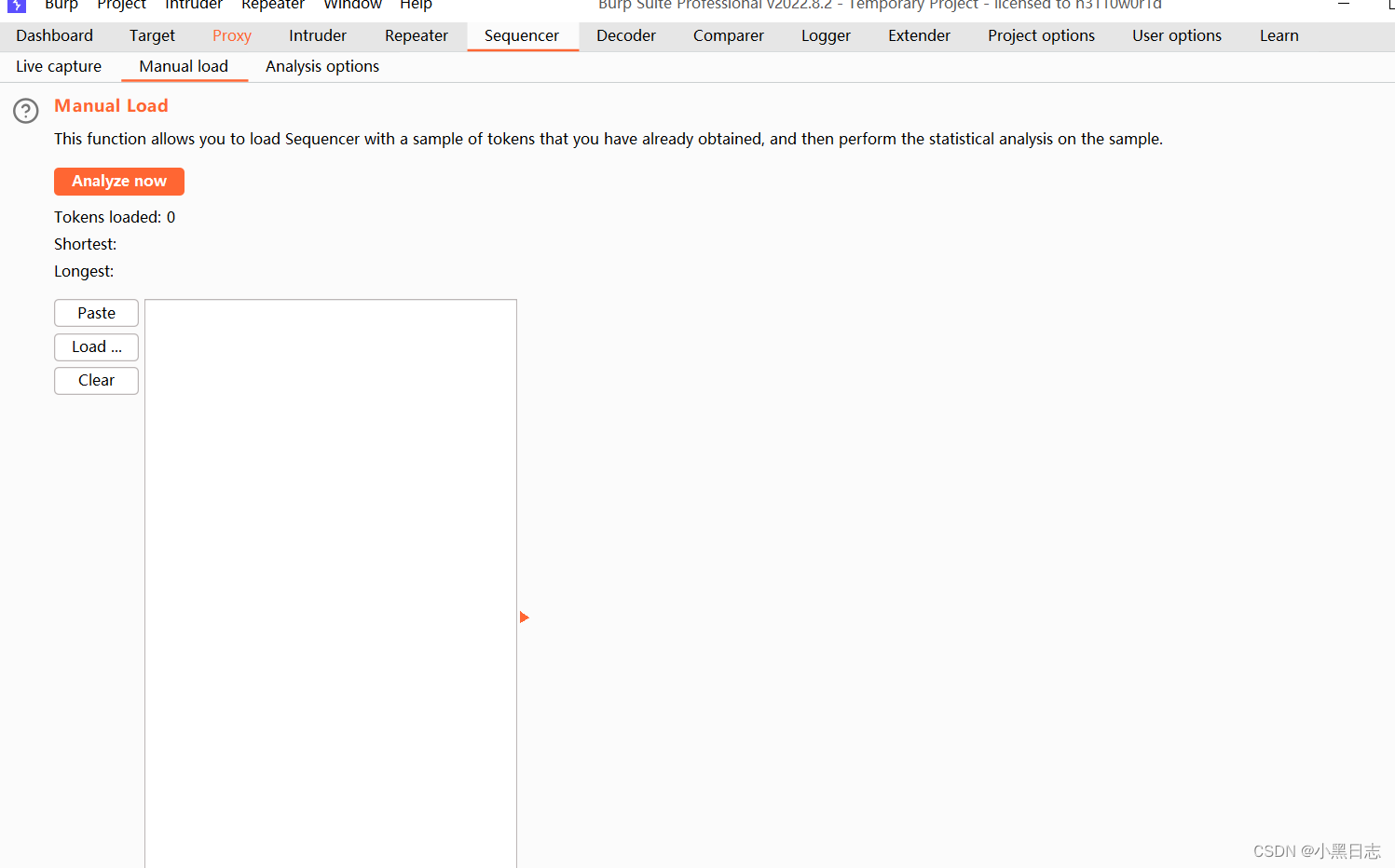The image size is (1395, 868).
Task: Switch to the Live capture sub-tab
Action: point(59,66)
